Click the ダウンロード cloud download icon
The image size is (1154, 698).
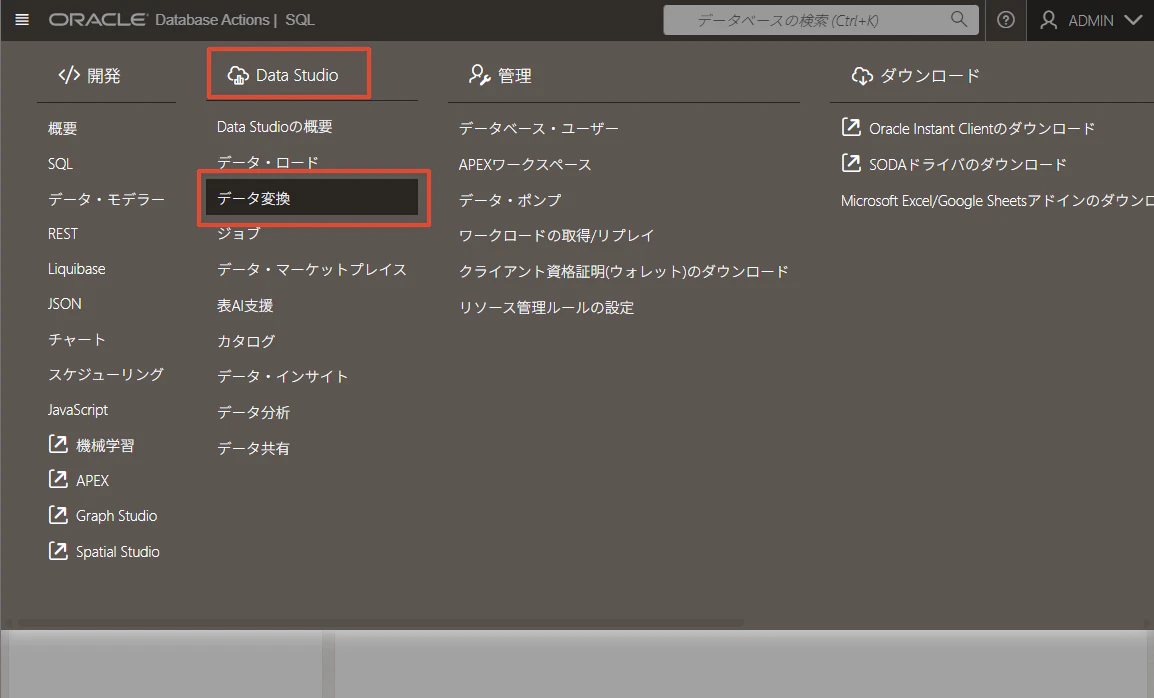point(862,76)
